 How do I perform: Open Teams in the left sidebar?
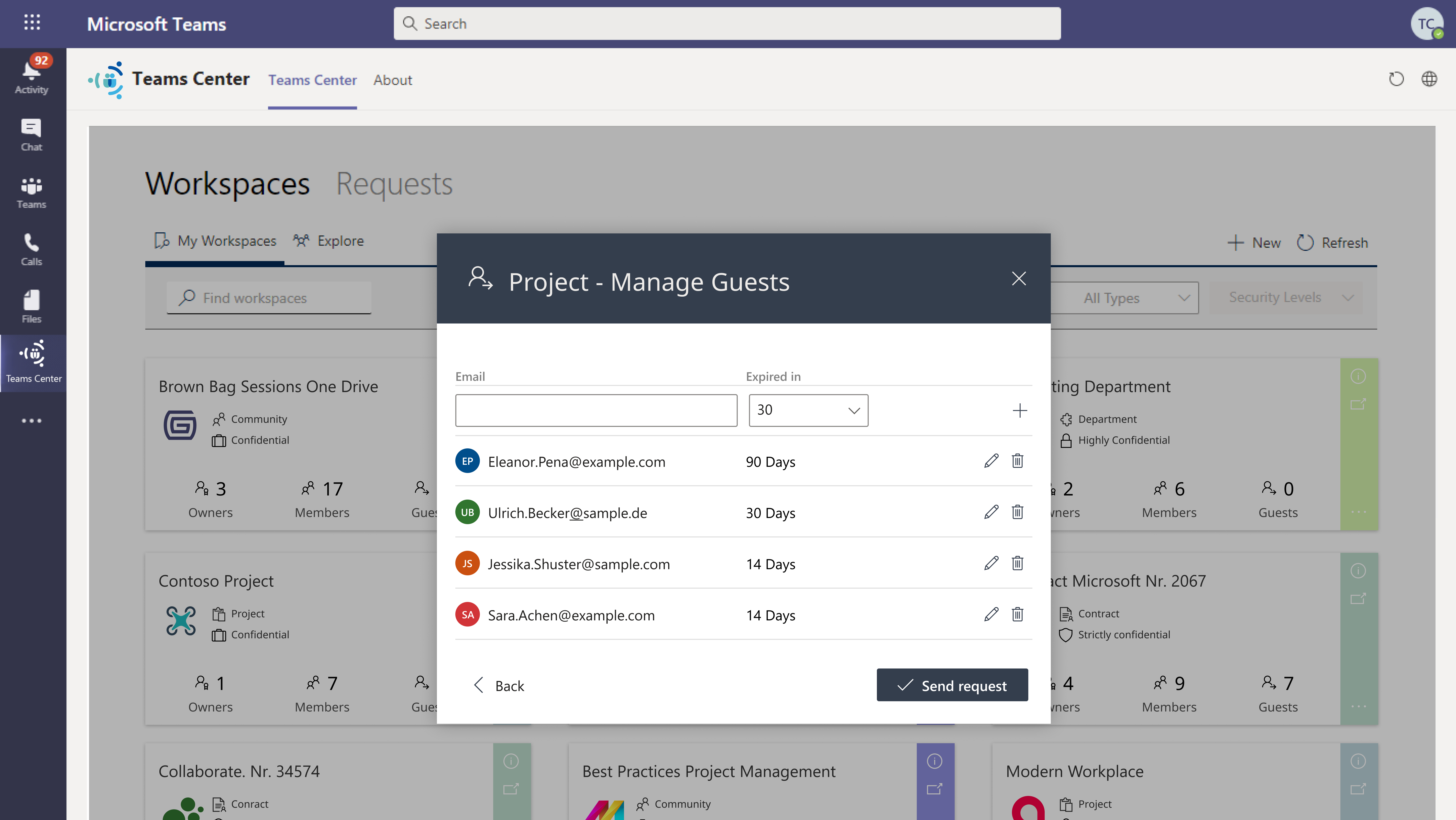pos(32,192)
